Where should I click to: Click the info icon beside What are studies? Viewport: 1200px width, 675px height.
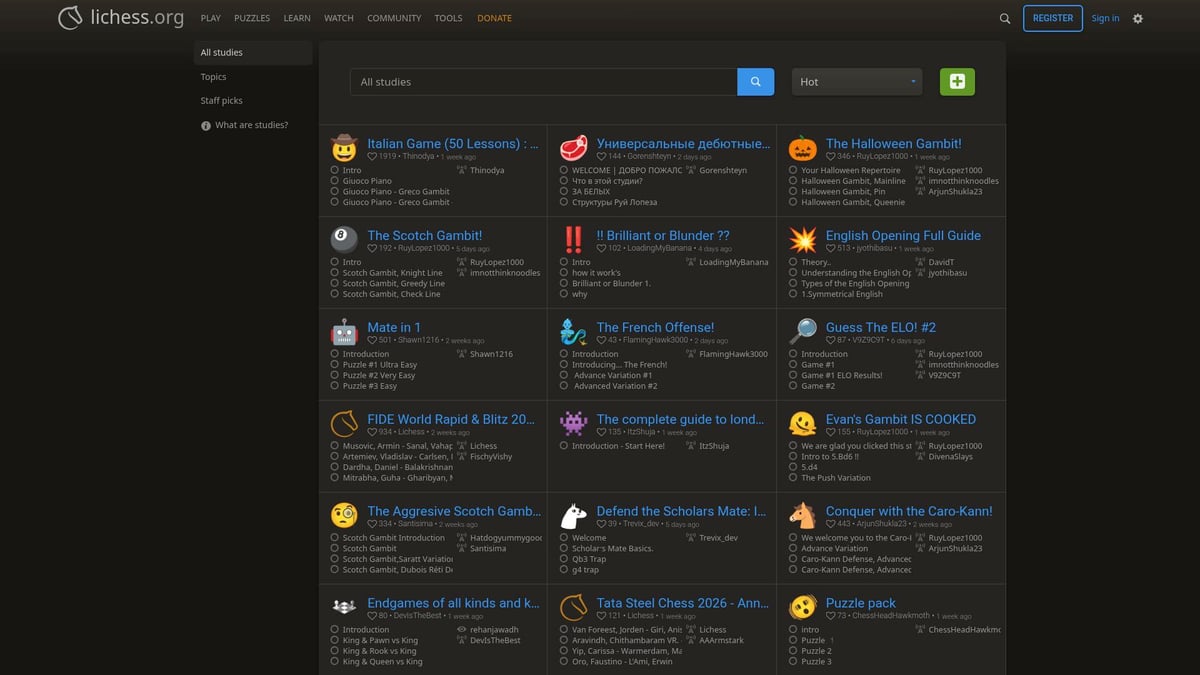click(206, 126)
